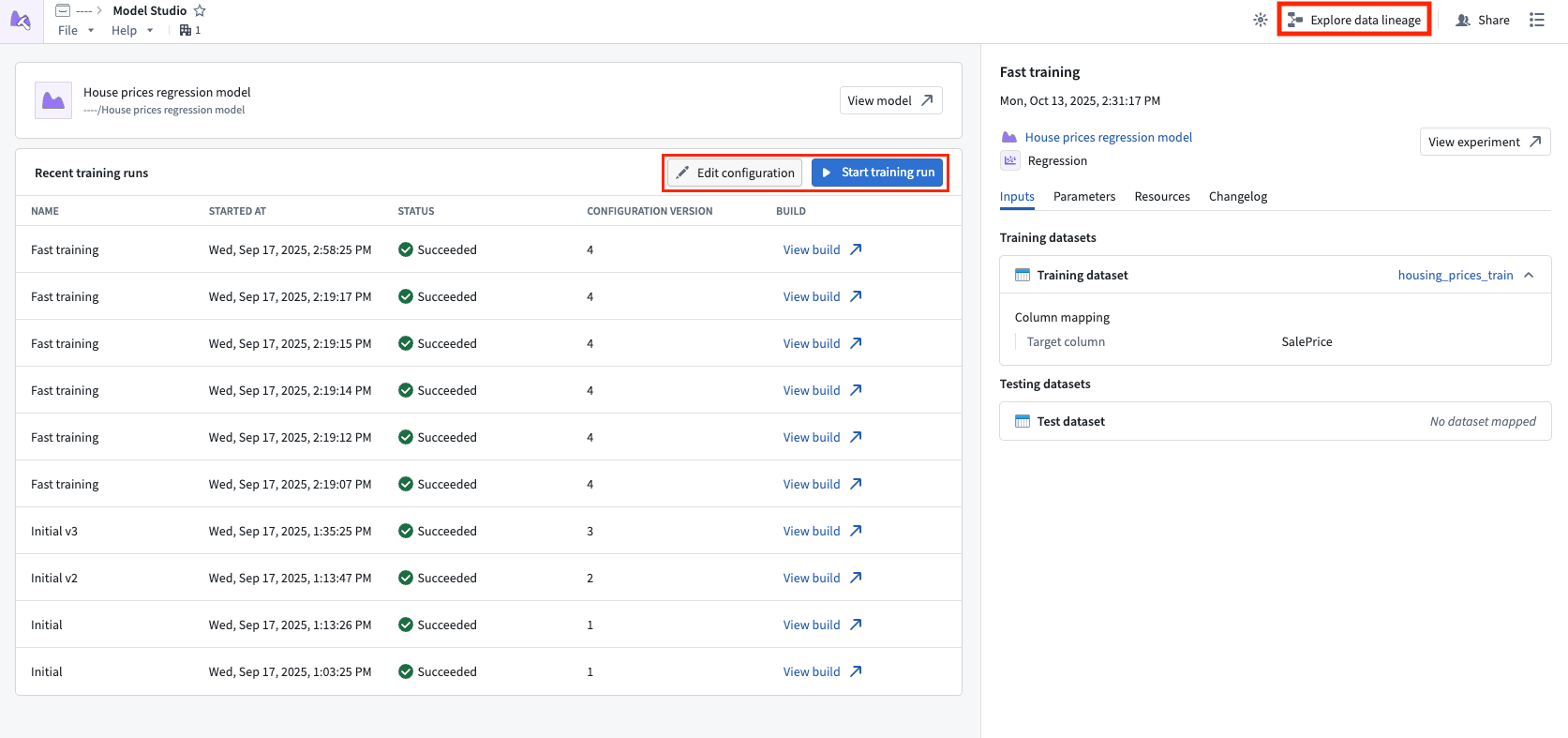Click the building organization icon next to Help
Screen dimensions: 1568x738
[x=186, y=30]
